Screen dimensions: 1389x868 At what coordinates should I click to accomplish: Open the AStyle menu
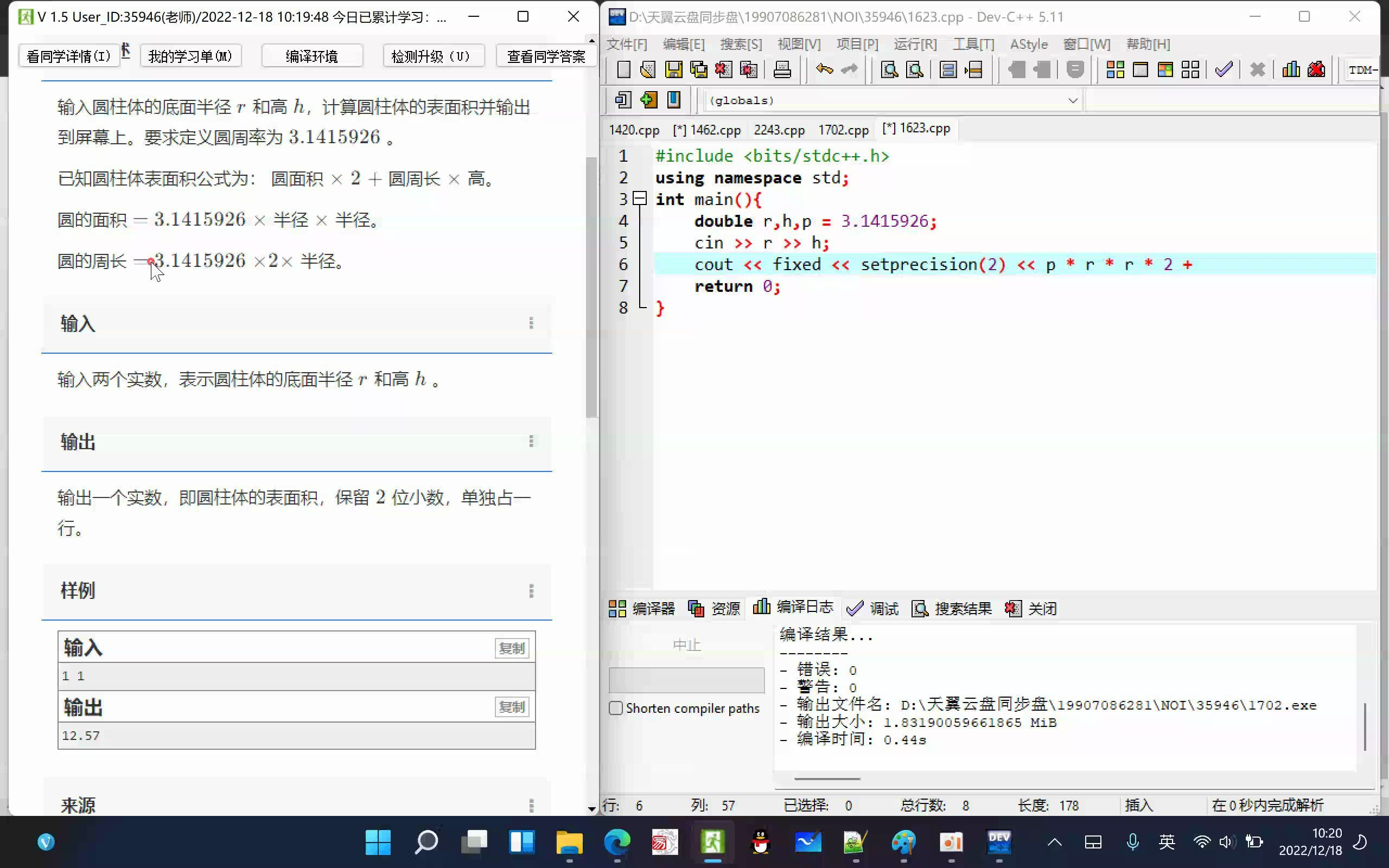click(x=1029, y=44)
